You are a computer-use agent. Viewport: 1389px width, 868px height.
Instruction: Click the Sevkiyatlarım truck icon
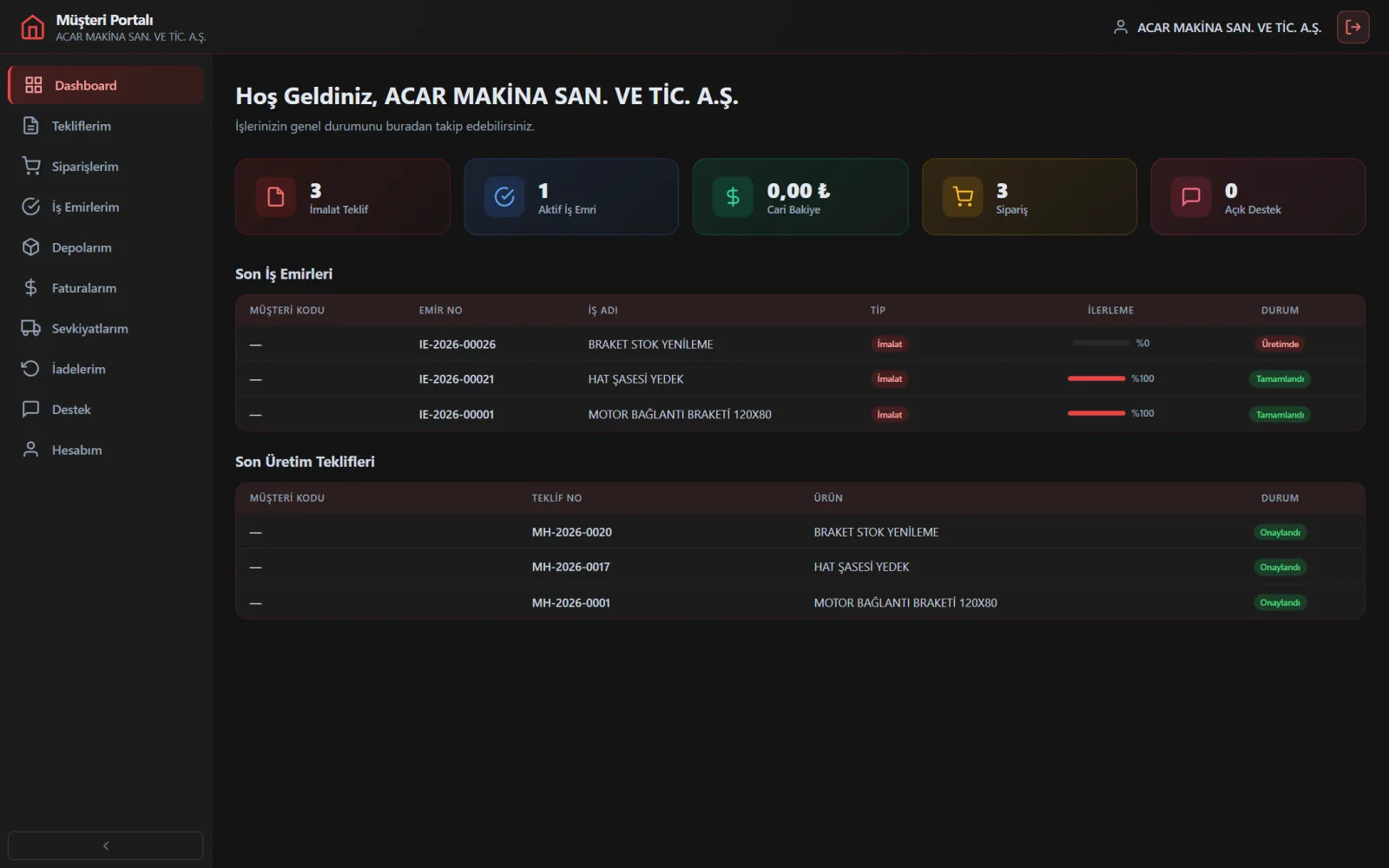click(x=30, y=328)
